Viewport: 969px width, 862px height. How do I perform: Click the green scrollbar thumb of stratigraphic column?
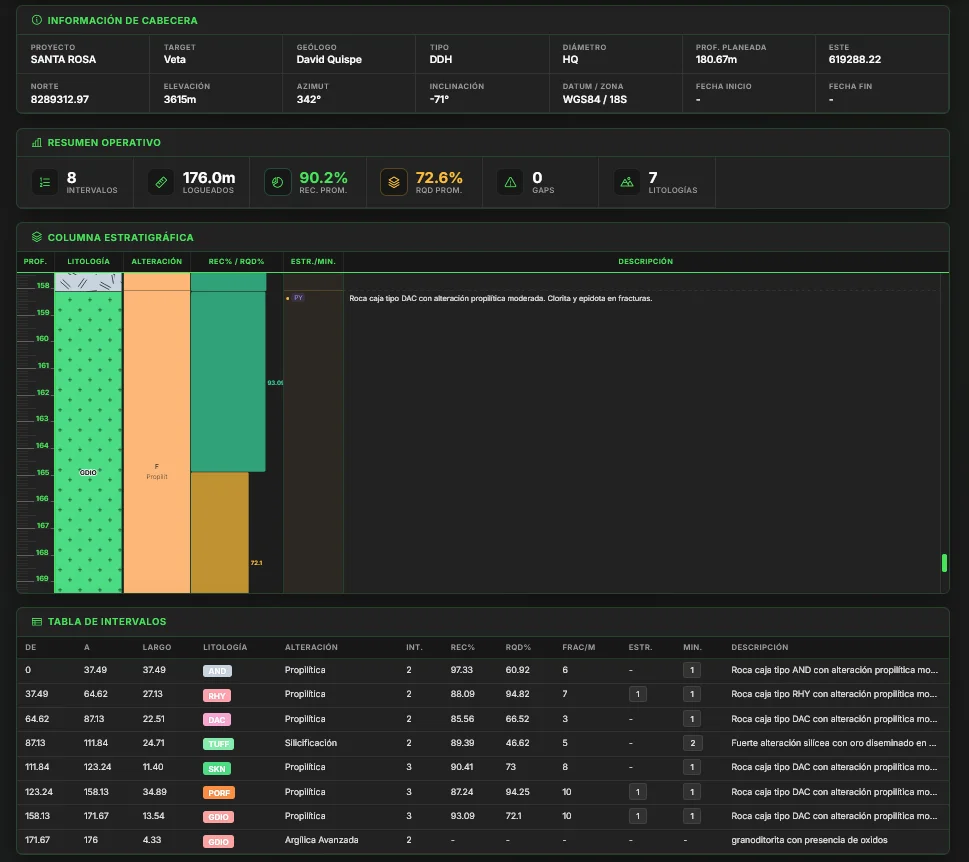tap(944, 563)
